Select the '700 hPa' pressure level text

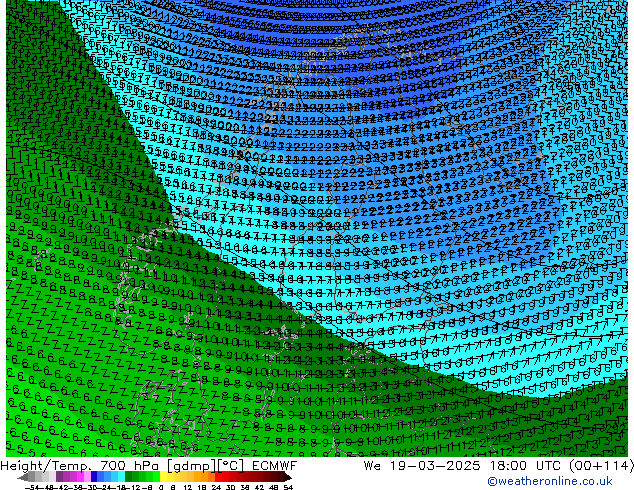(x=131, y=466)
